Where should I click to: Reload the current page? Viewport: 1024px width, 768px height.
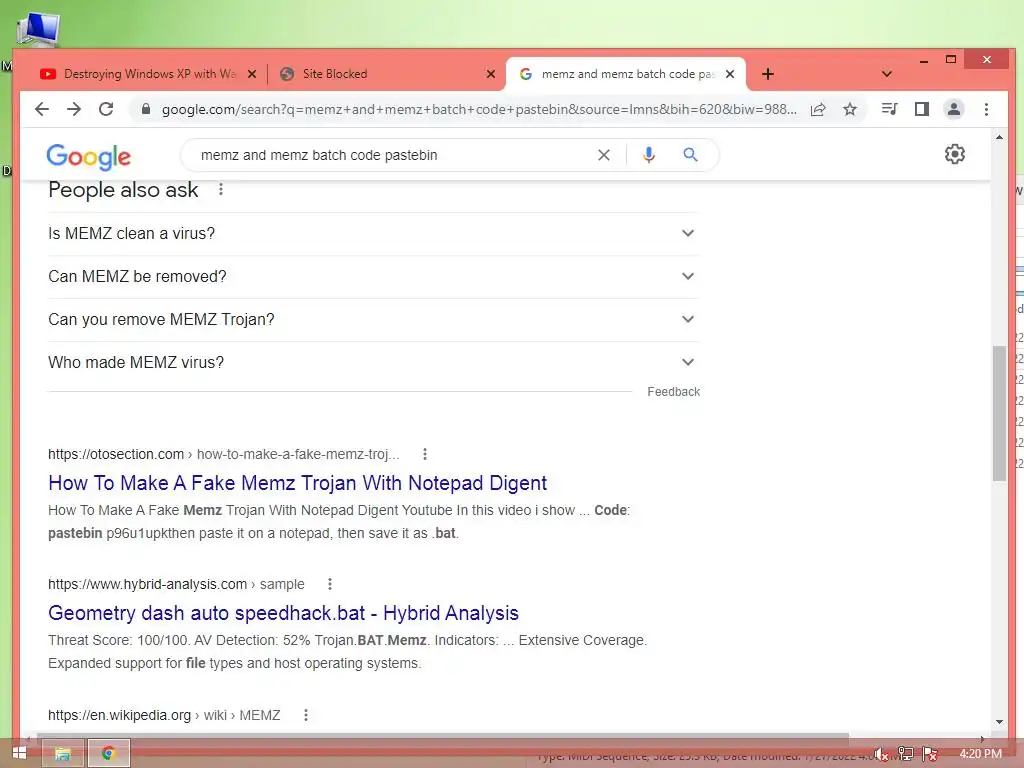pyautogui.click(x=106, y=109)
